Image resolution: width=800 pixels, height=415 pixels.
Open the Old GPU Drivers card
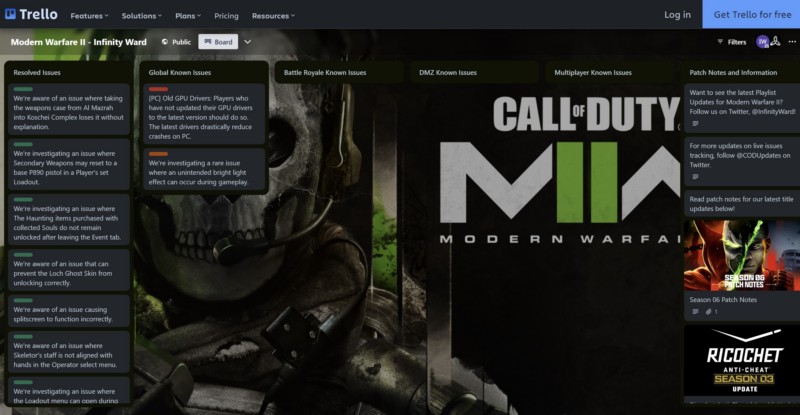(204, 114)
